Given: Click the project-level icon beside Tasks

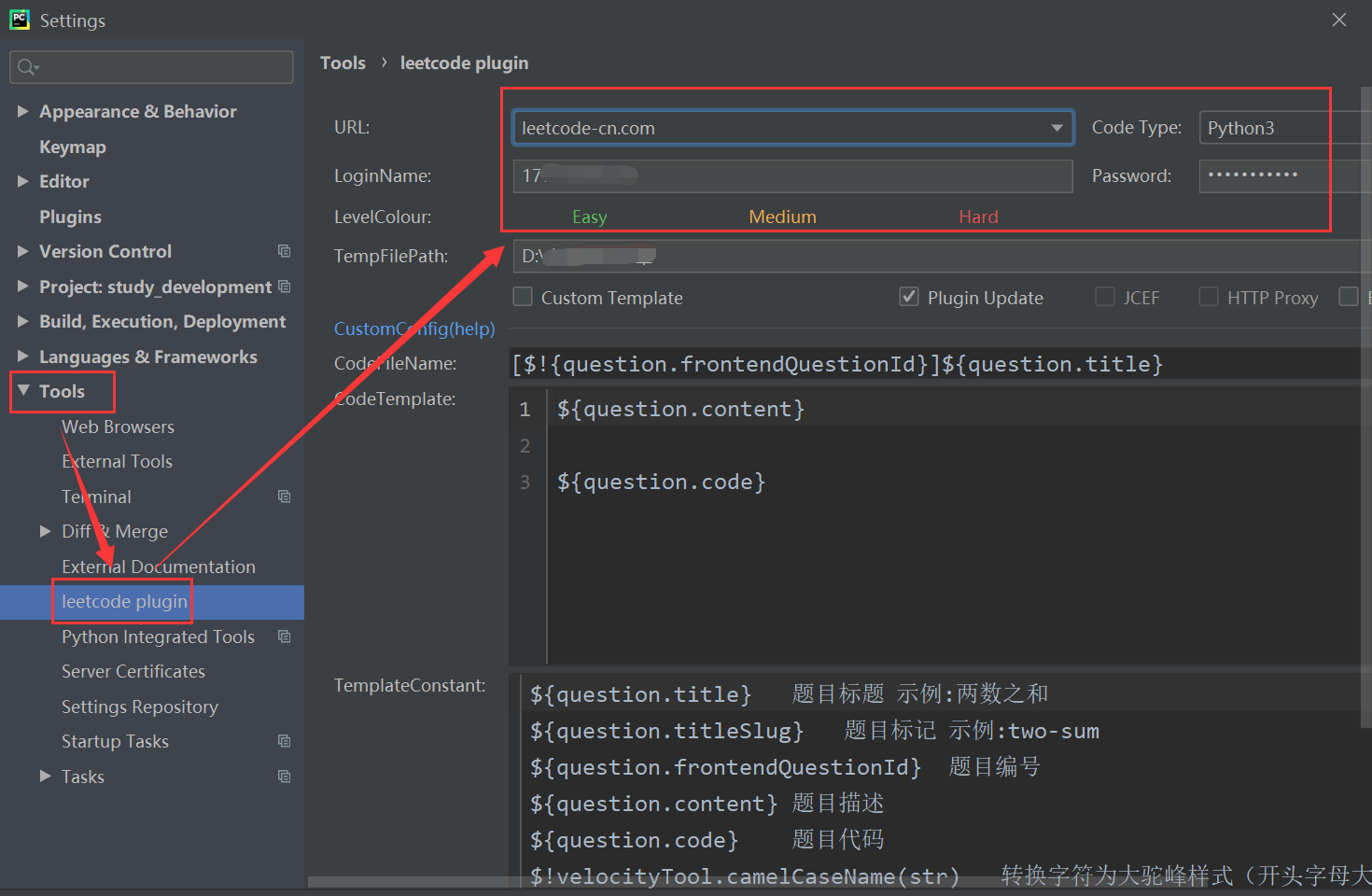Looking at the screenshot, I should 285,777.
